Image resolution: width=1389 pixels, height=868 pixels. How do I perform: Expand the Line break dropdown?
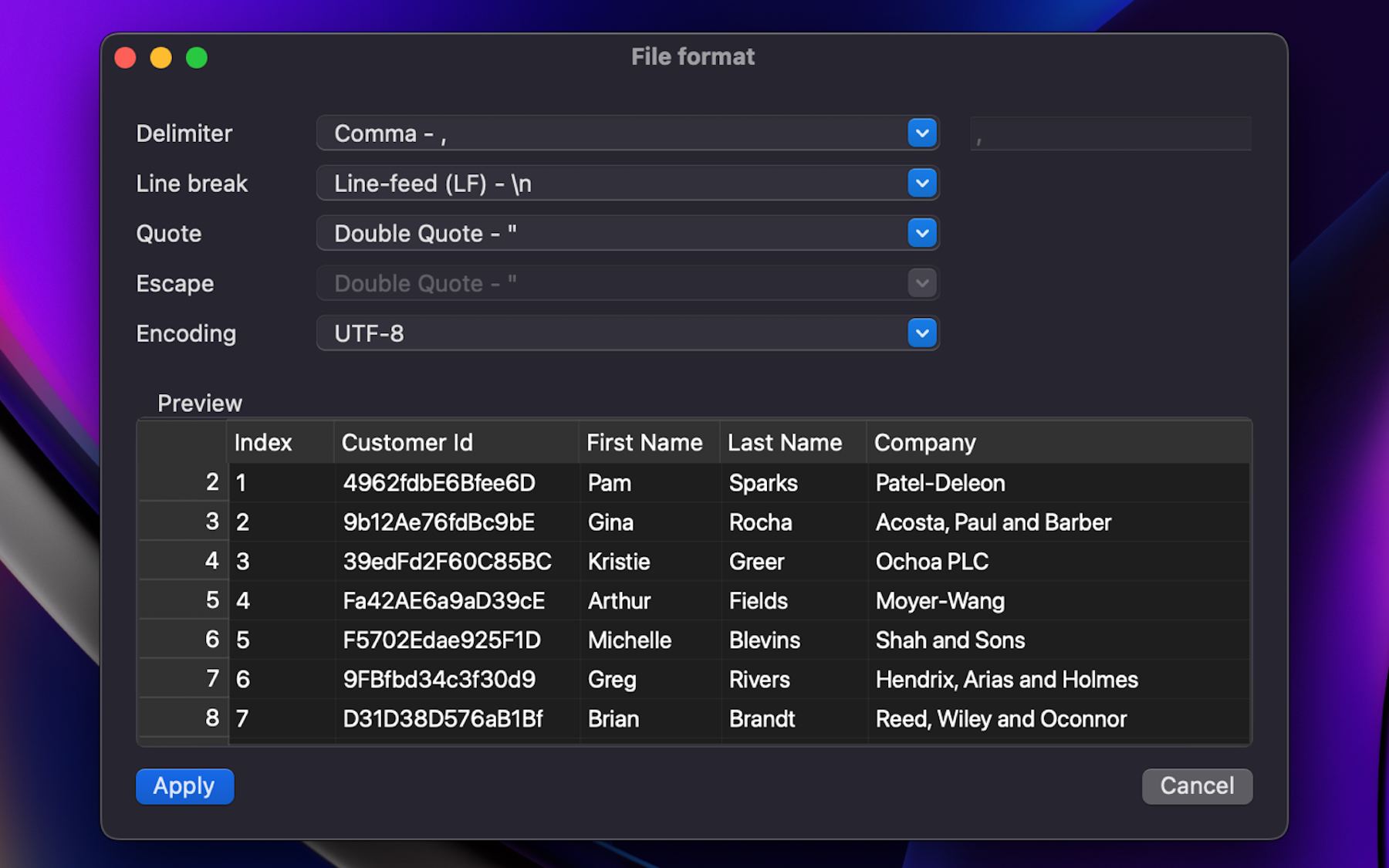pos(627,184)
